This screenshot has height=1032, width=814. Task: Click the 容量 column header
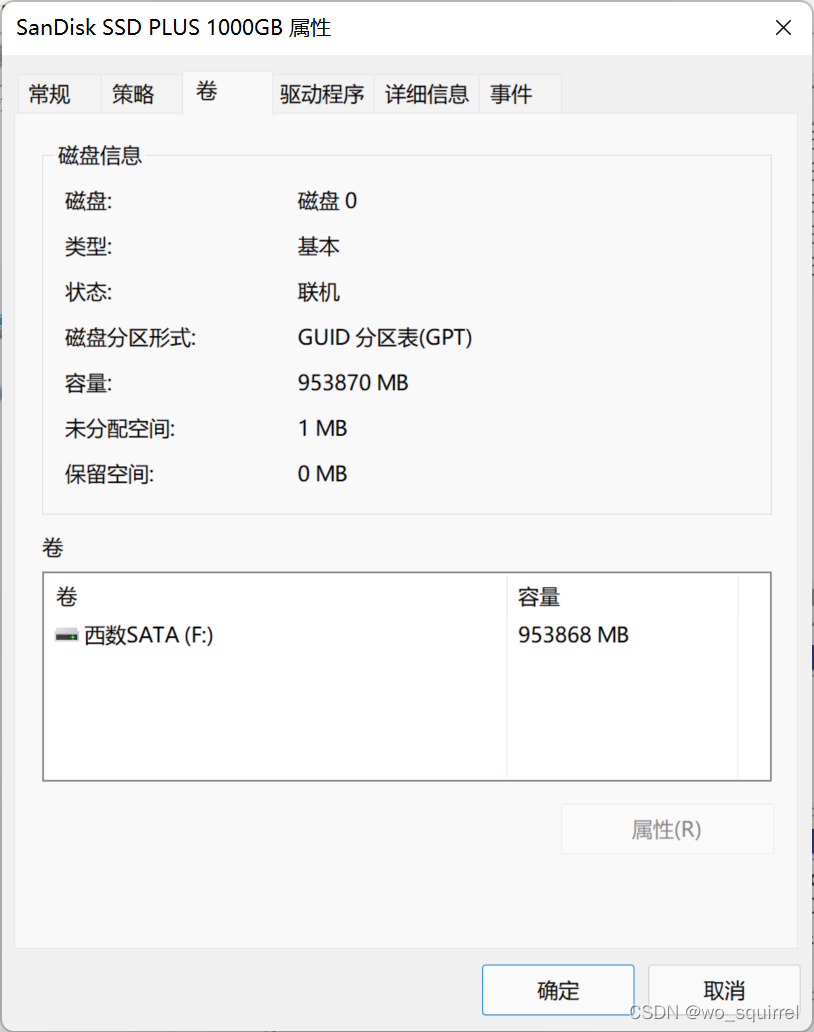pos(539,598)
